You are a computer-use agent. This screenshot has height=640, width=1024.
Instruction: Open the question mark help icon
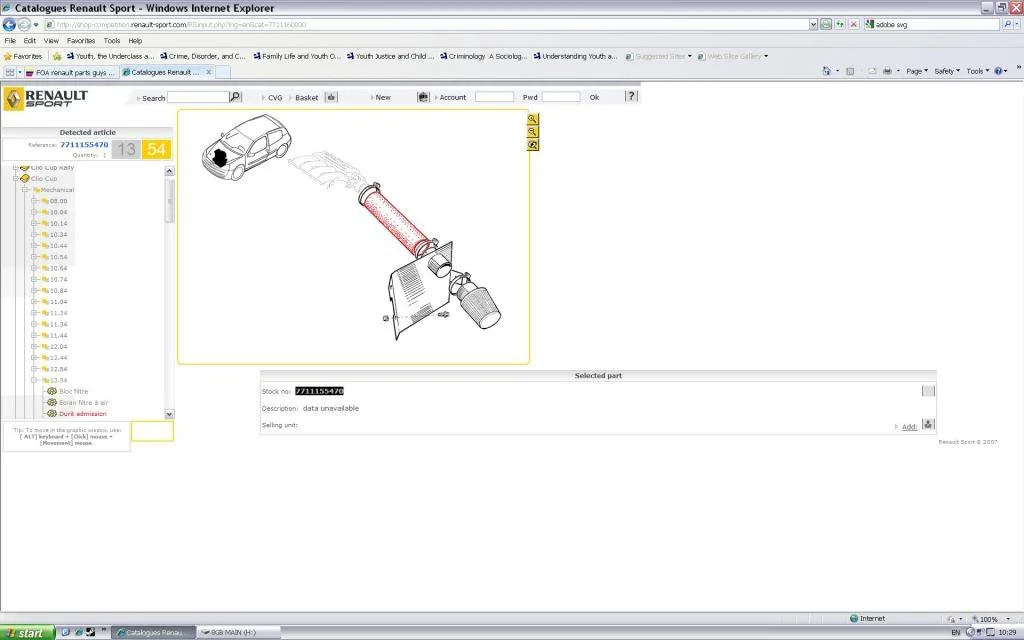631,96
